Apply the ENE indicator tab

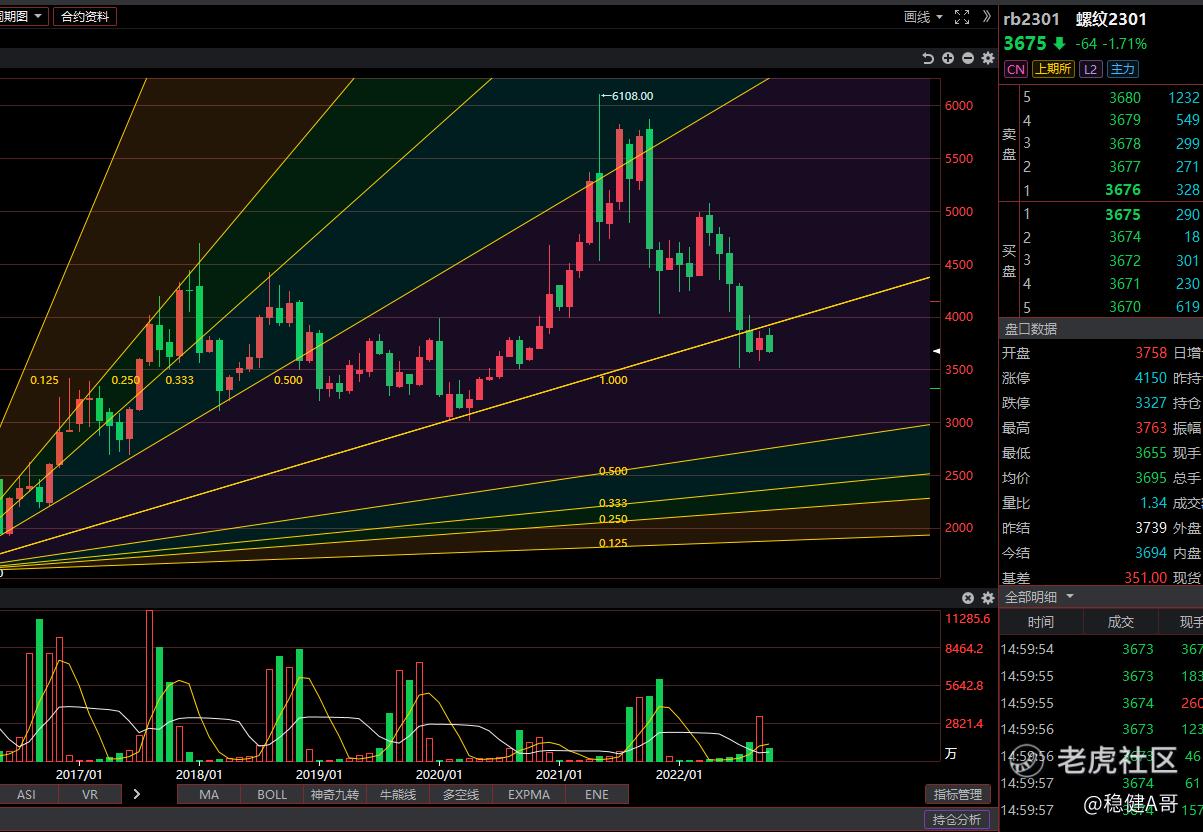(x=597, y=794)
